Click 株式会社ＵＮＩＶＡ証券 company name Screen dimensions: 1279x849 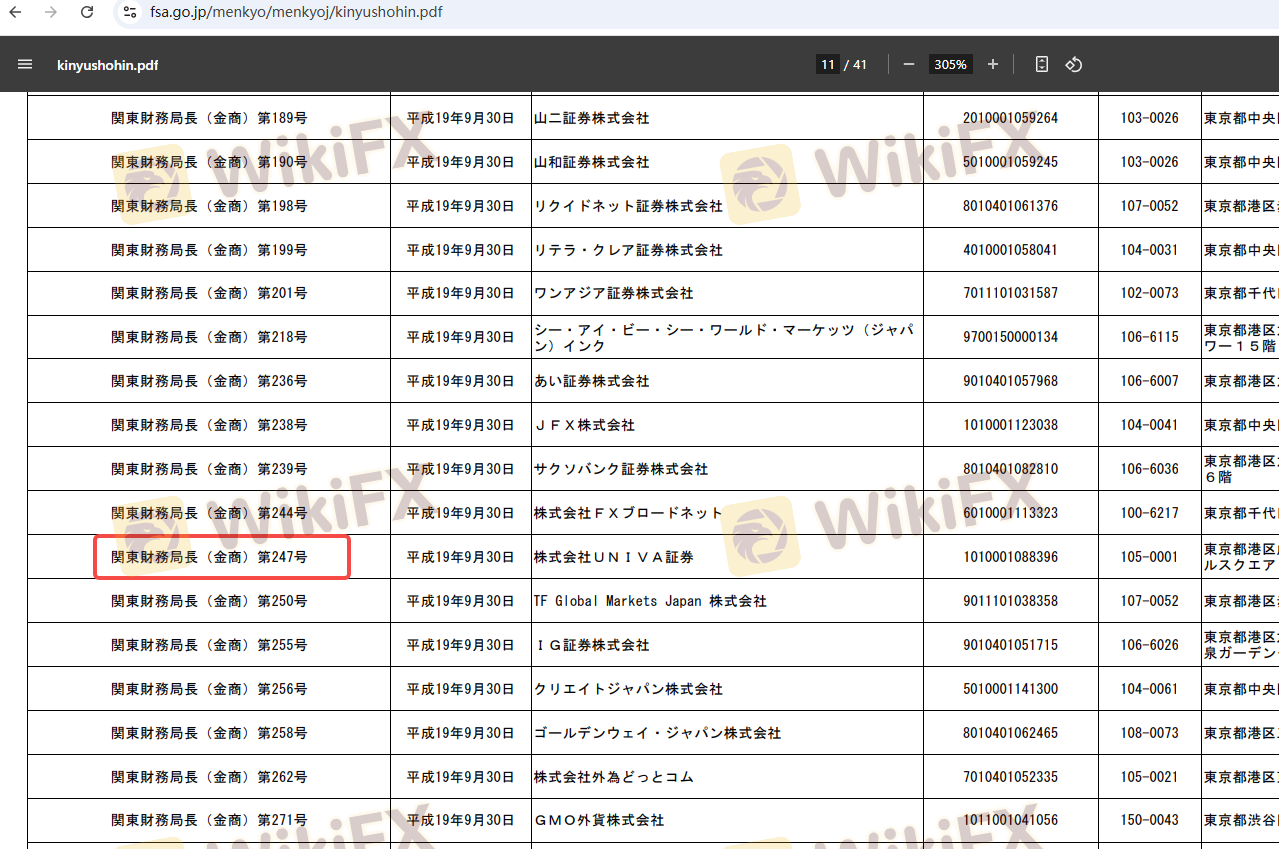tap(613, 557)
